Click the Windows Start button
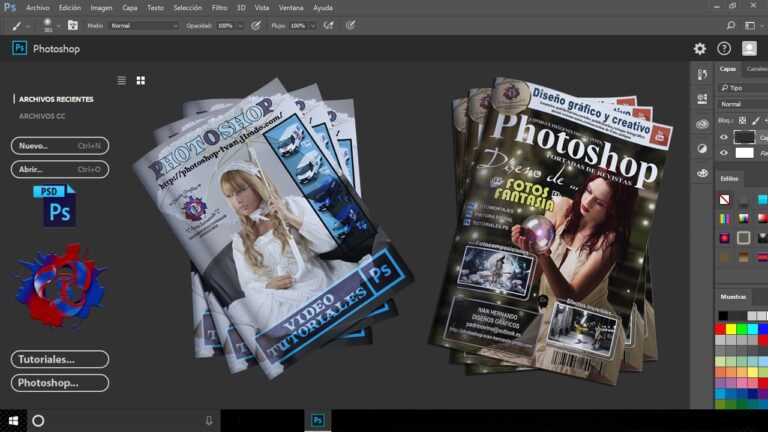This screenshot has height=432, width=768. pos(13,421)
